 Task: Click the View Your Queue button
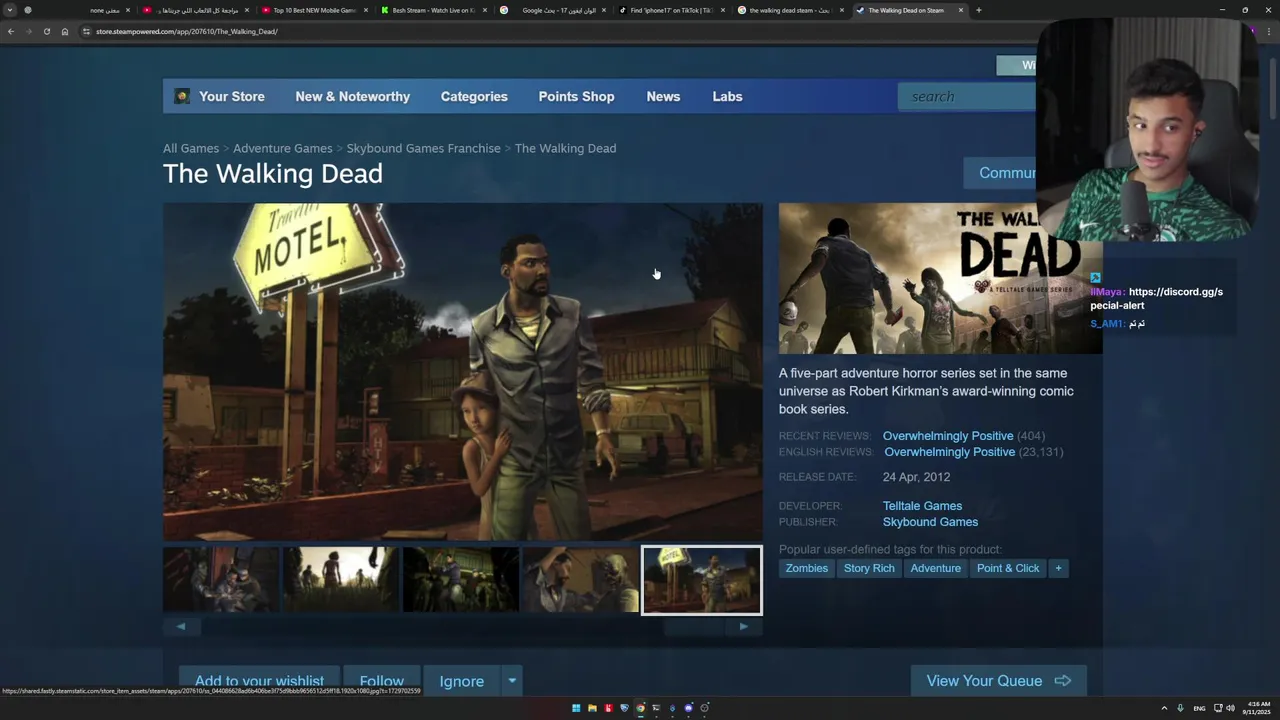coord(998,681)
